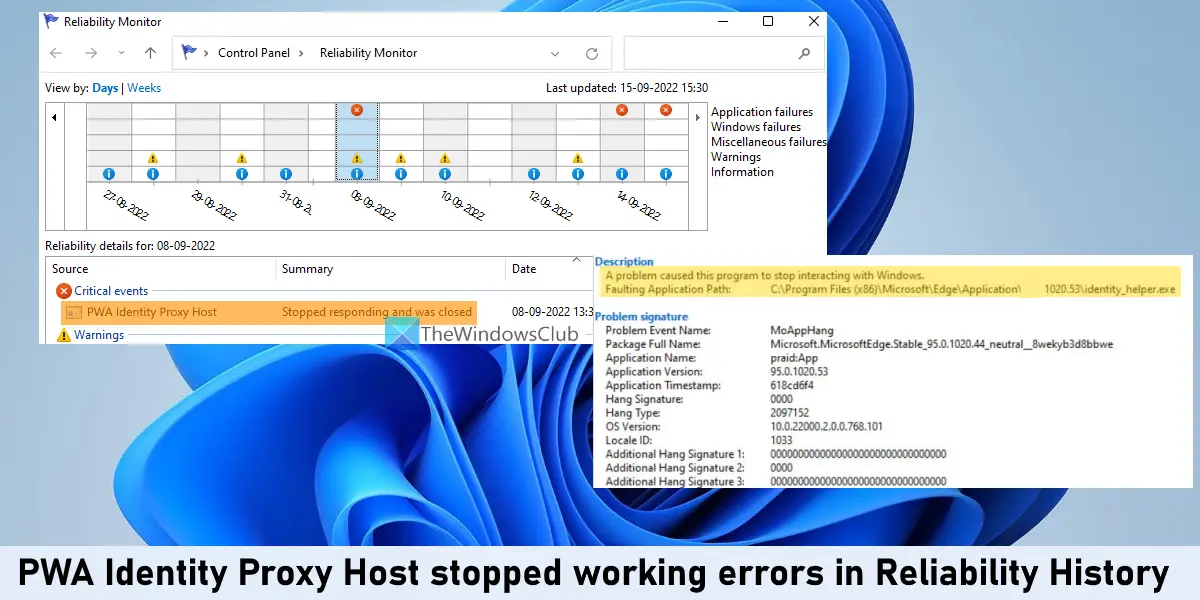
Task: Click the critical error icon in selected 08-09-2022 column
Action: tap(357, 110)
